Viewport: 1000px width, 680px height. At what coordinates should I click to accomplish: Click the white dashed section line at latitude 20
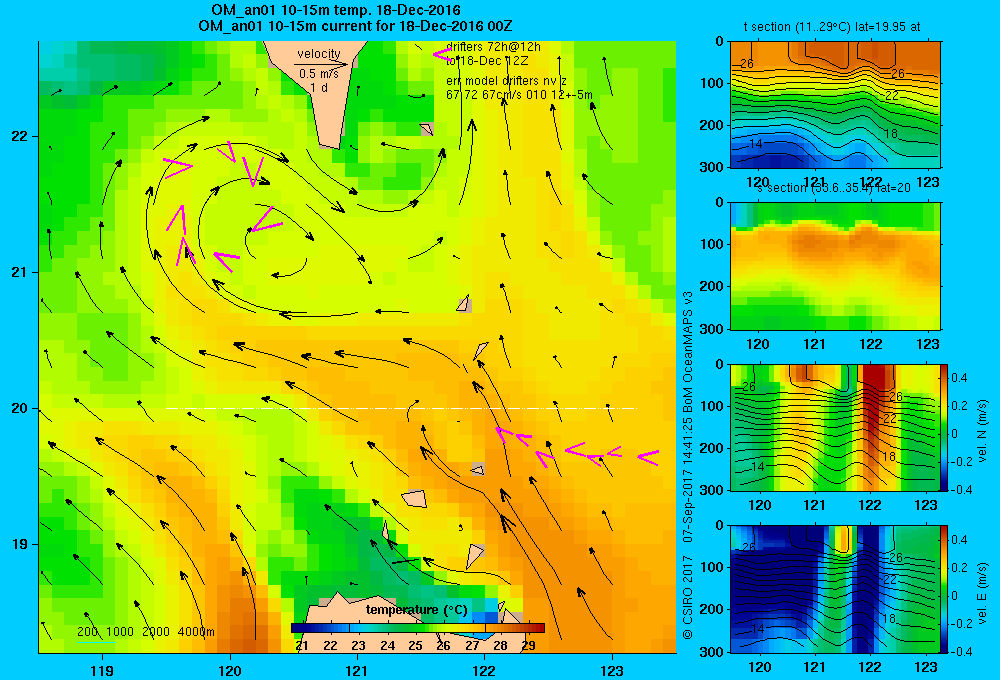(x=401, y=408)
